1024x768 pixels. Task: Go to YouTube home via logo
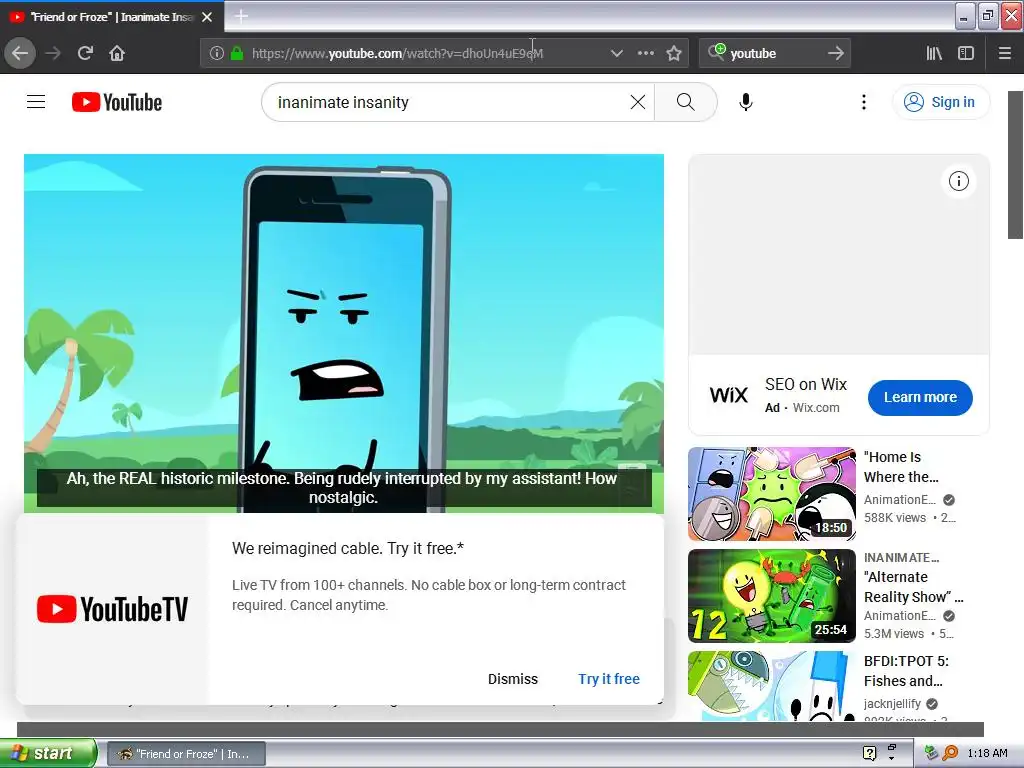[x=117, y=102]
